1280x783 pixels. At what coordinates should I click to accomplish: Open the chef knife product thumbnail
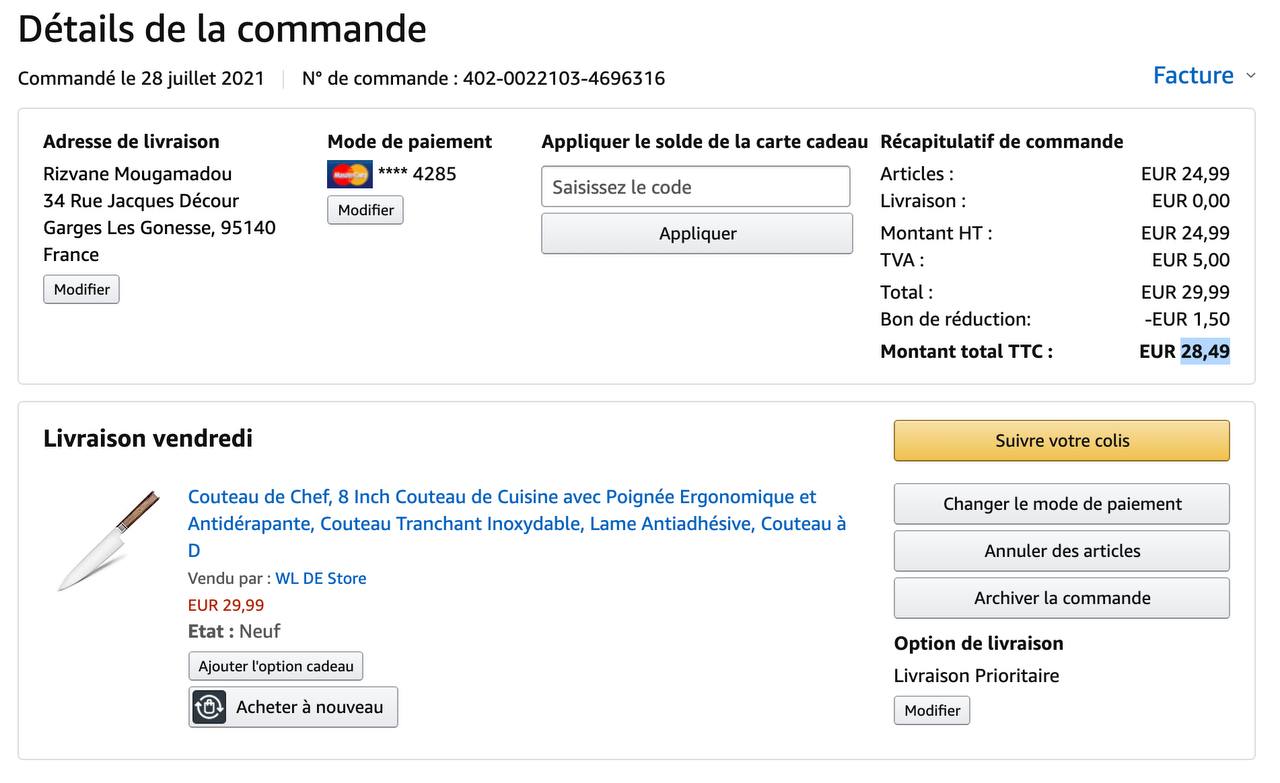click(x=108, y=540)
